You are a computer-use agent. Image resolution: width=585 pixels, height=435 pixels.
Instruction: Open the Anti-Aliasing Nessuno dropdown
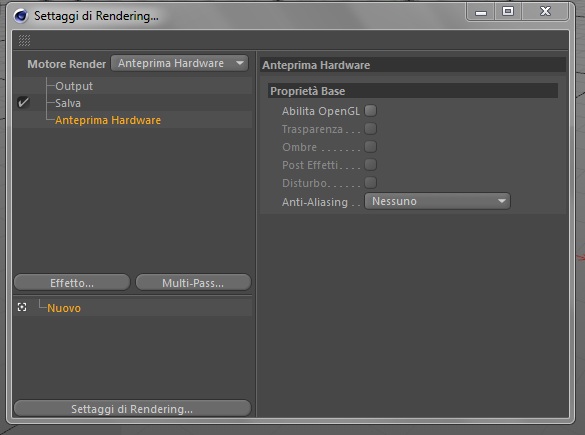click(437, 201)
